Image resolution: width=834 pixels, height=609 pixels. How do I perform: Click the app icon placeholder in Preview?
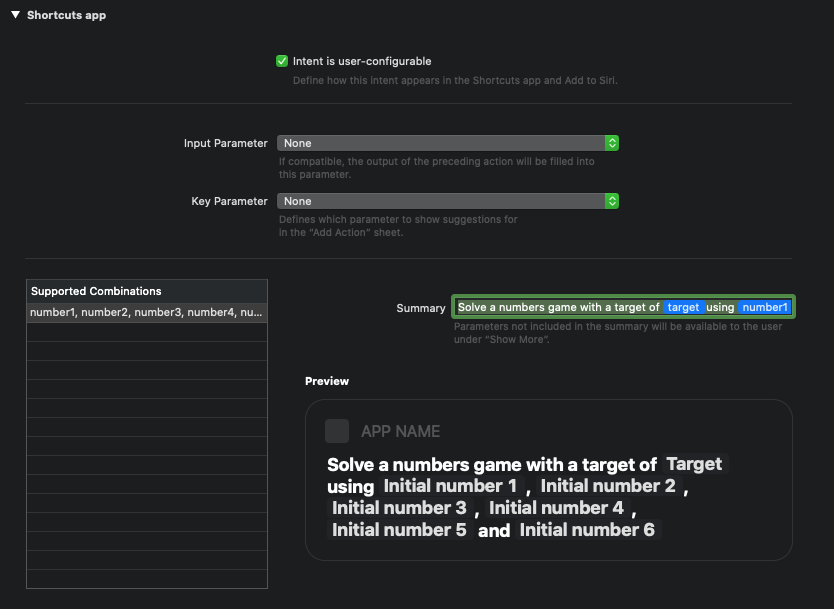point(337,431)
